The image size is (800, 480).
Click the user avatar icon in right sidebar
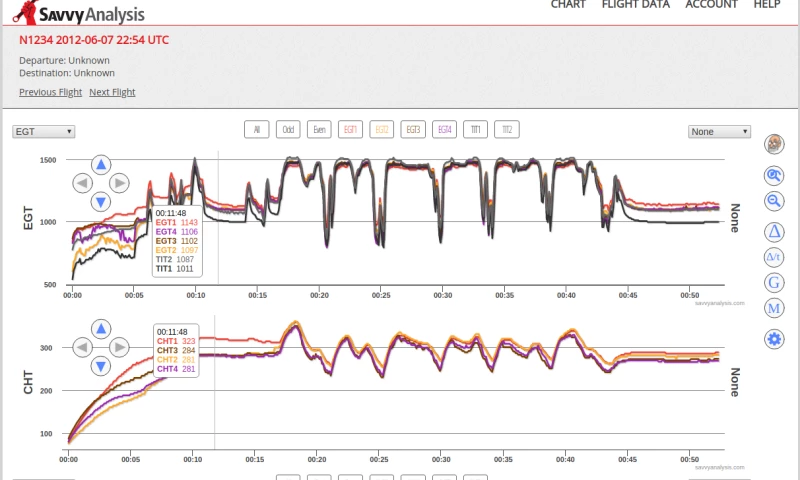click(774, 145)
